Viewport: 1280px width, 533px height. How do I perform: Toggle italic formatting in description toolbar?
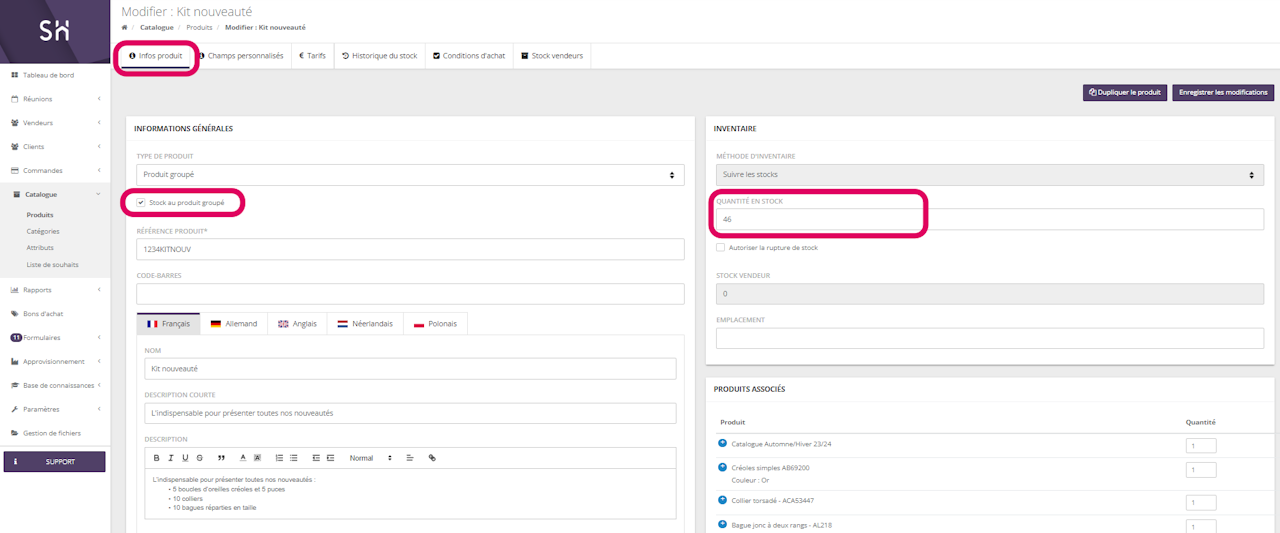(171, 458)
